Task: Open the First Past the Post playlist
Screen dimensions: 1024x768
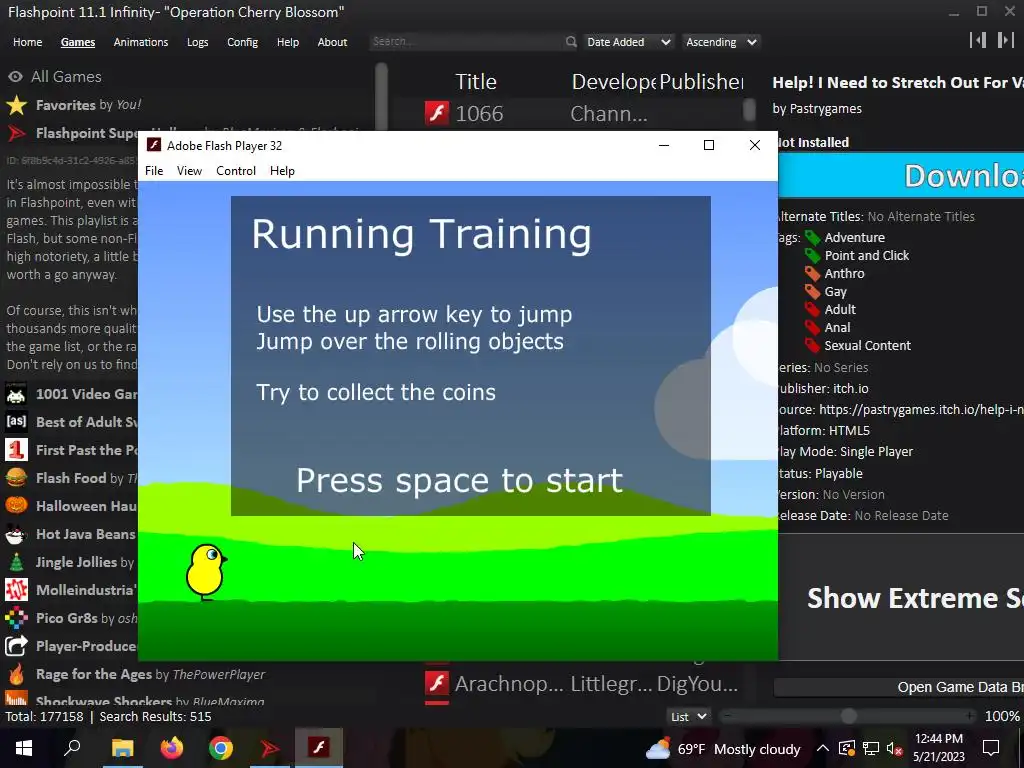Action: pyautogui.click(x=71, y=450)
